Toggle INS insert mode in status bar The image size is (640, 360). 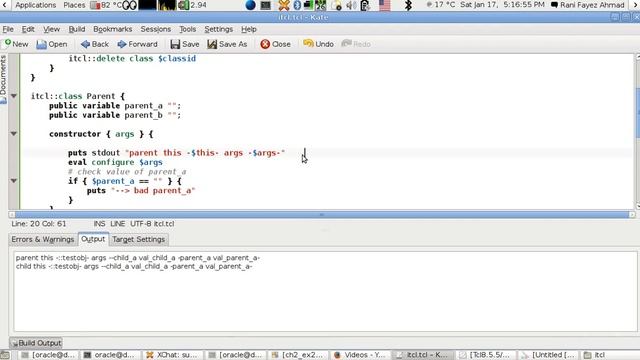point(99,224)
